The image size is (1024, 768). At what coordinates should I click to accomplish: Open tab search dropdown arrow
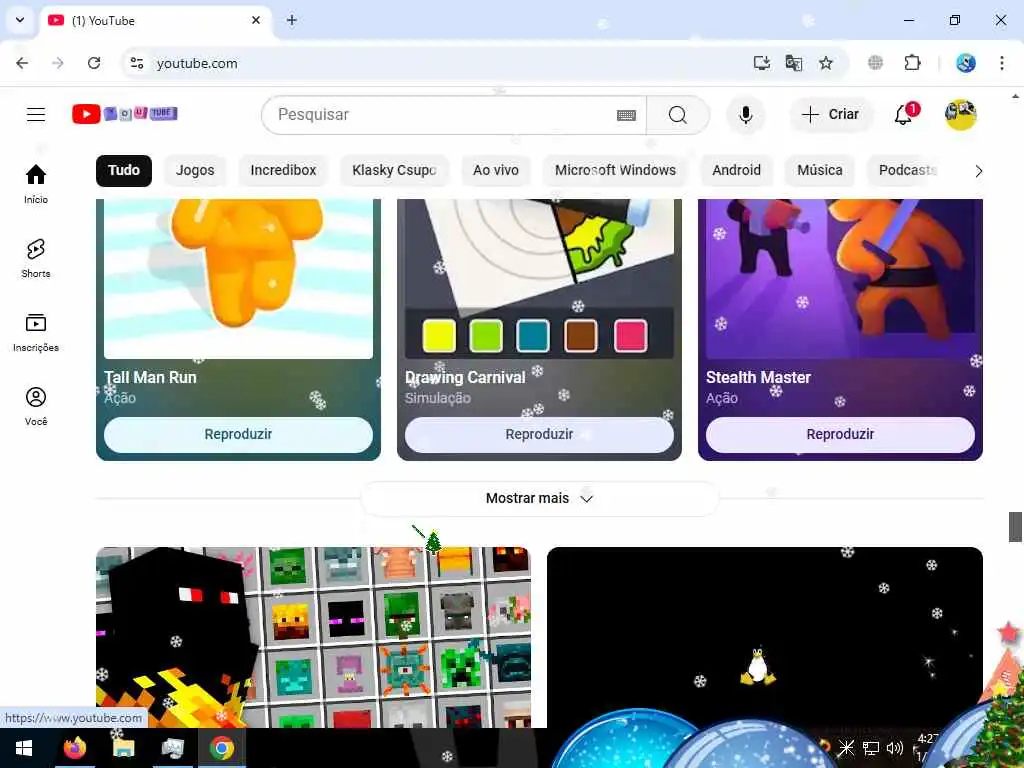(20, 20)
